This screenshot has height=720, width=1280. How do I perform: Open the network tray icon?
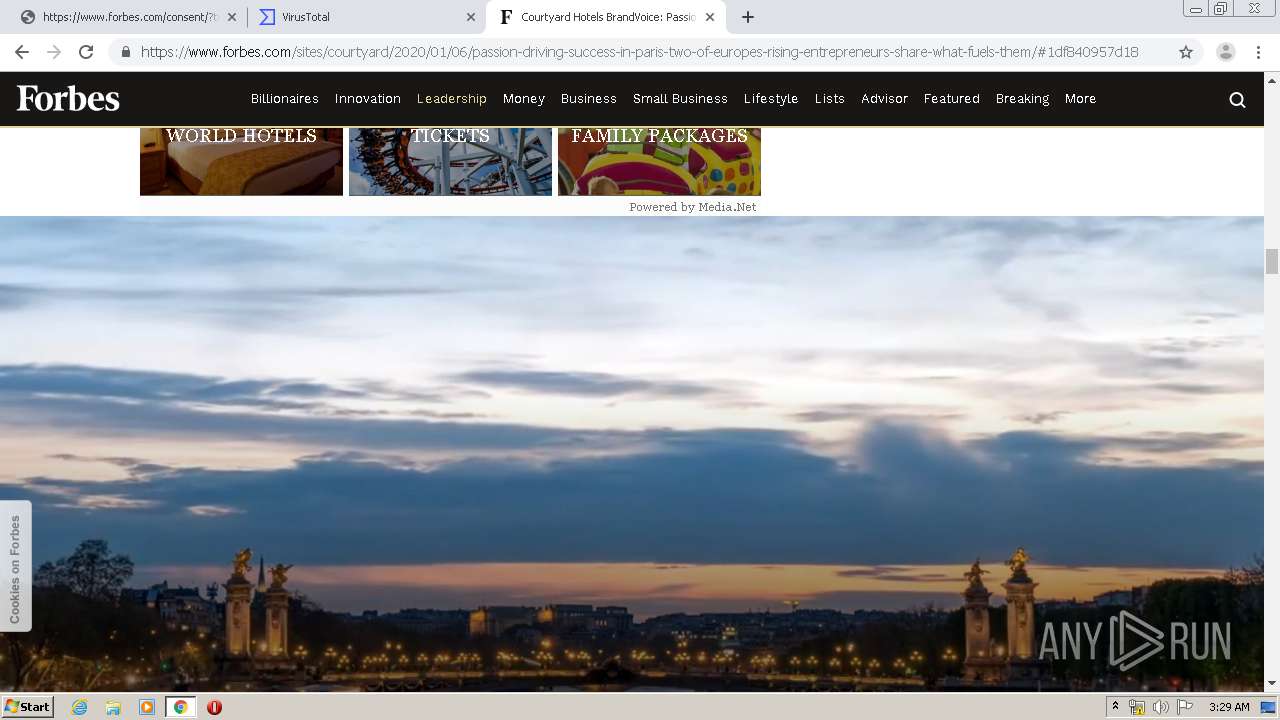[x=1137, y=707]
